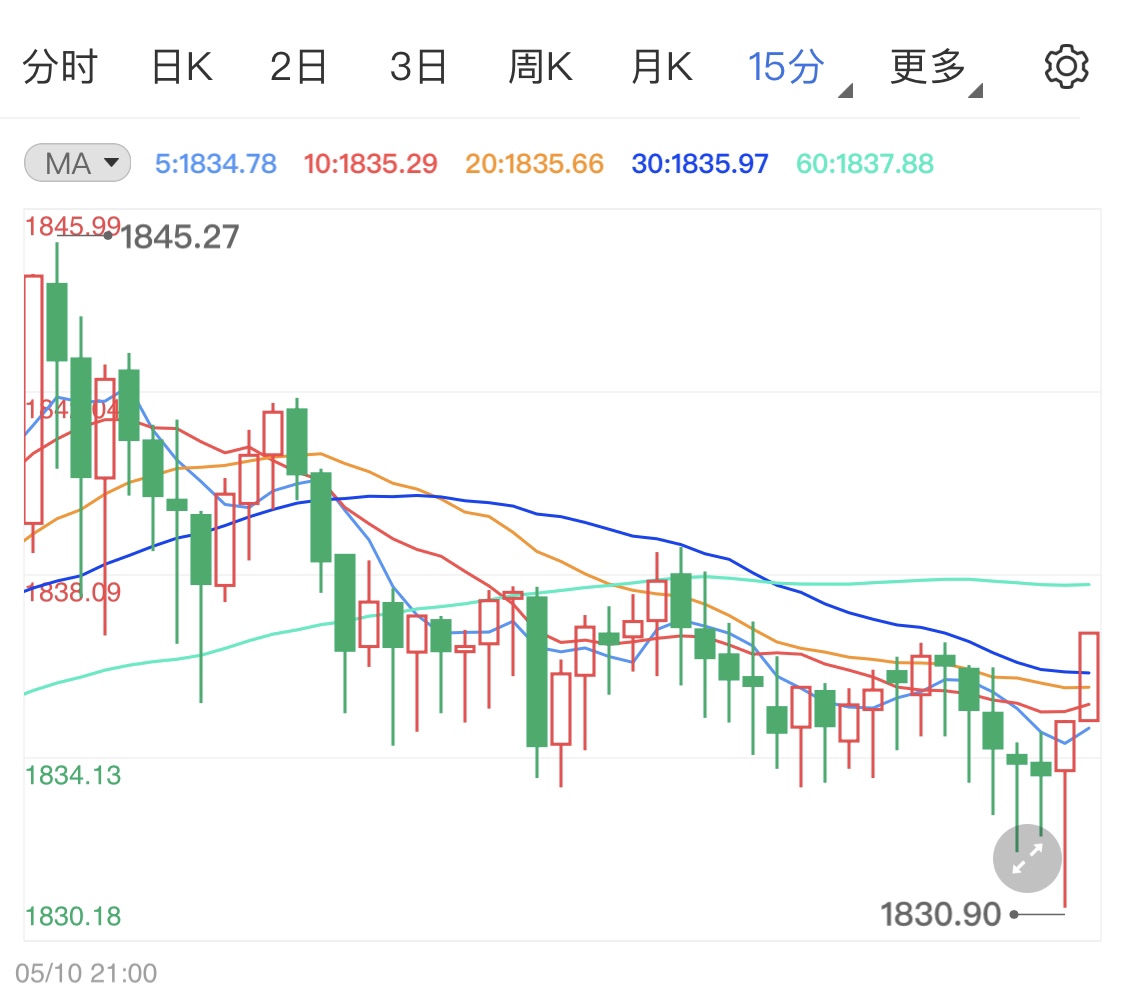Click the date label 05/10 21:00
Image resolution: width=1125 pixels, height=984 pixels.
86,973
